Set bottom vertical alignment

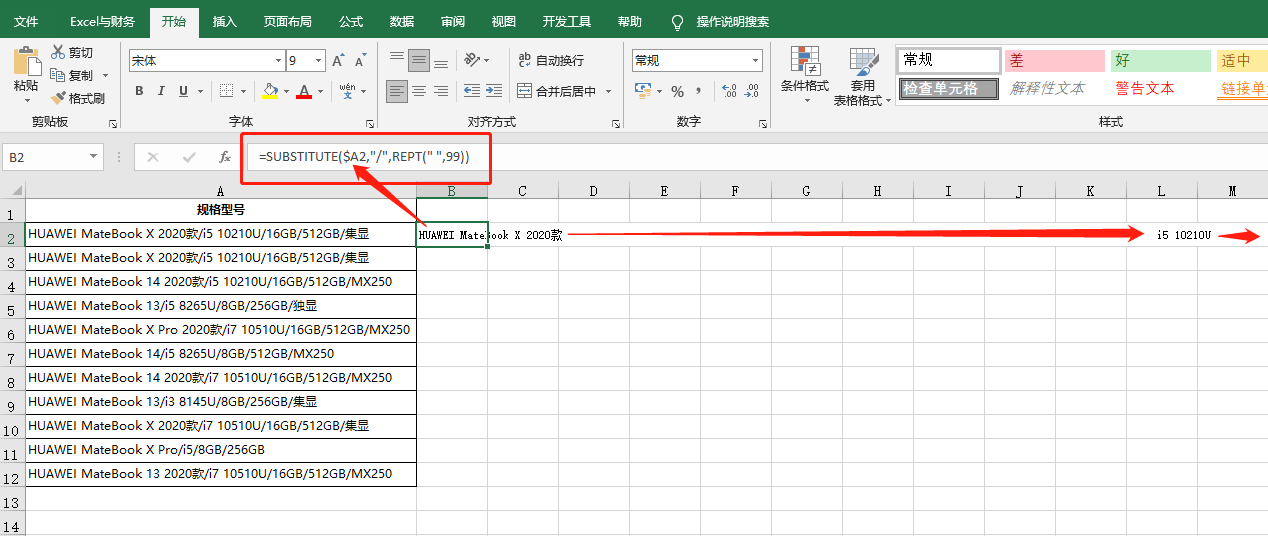point(441,60)
